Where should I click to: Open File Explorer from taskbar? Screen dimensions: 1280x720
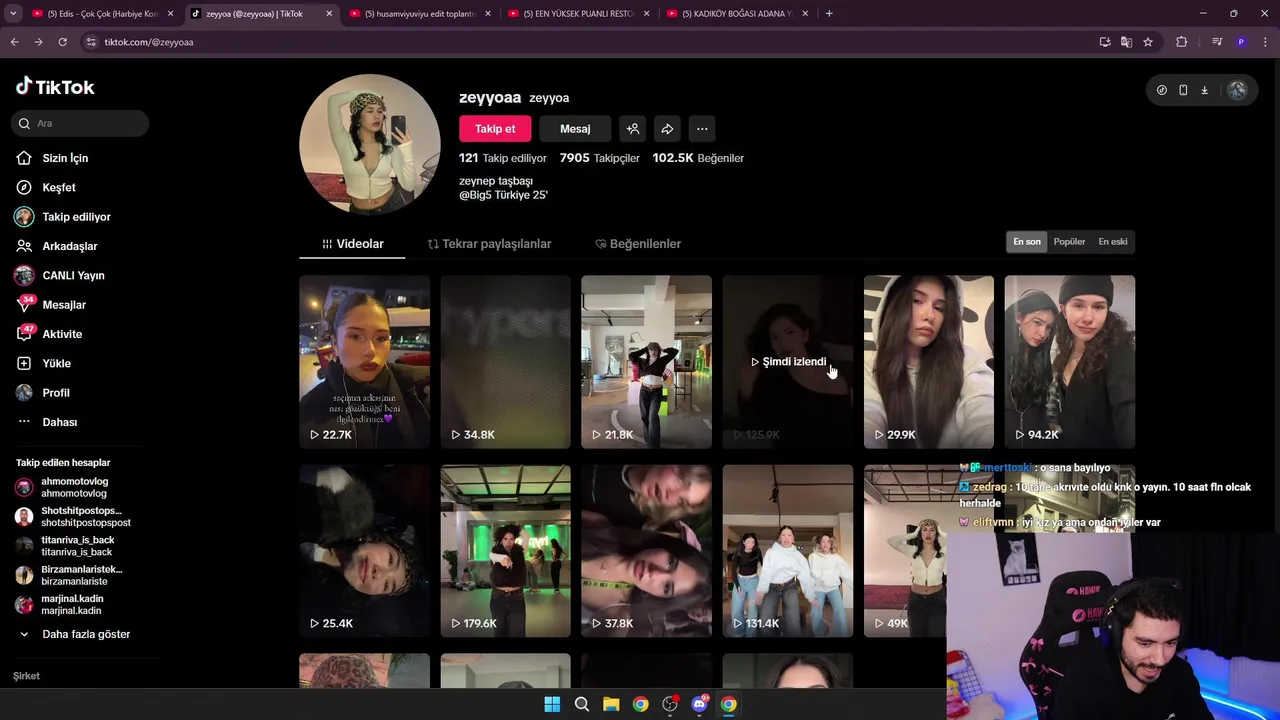(x=611, y=704)
